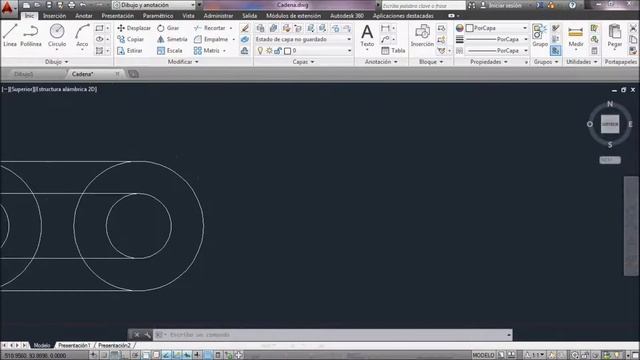Image resolution: width=640 pixels, height=360 pixels.
Task: Click the Empalme (fillet) tool
Action: [x=211, y=39]
